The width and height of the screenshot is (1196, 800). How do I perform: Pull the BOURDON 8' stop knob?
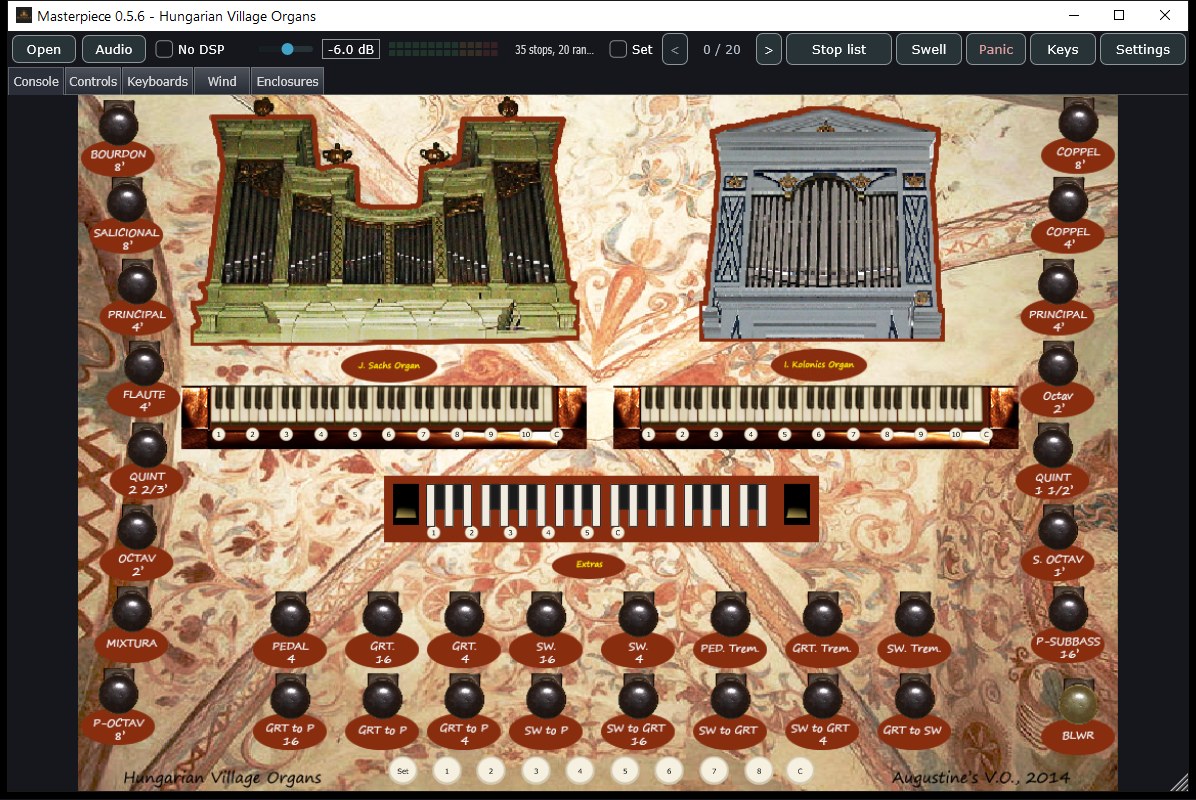(x=118, y=124)
